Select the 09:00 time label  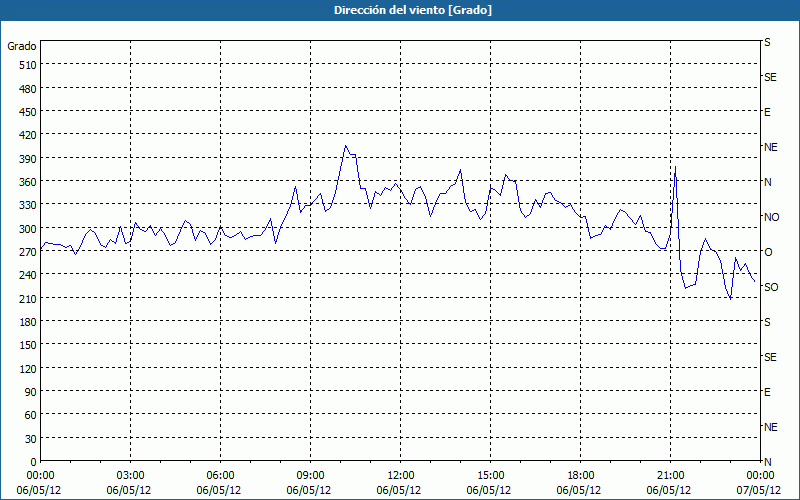pyautogui.click(x=311, y=476)
